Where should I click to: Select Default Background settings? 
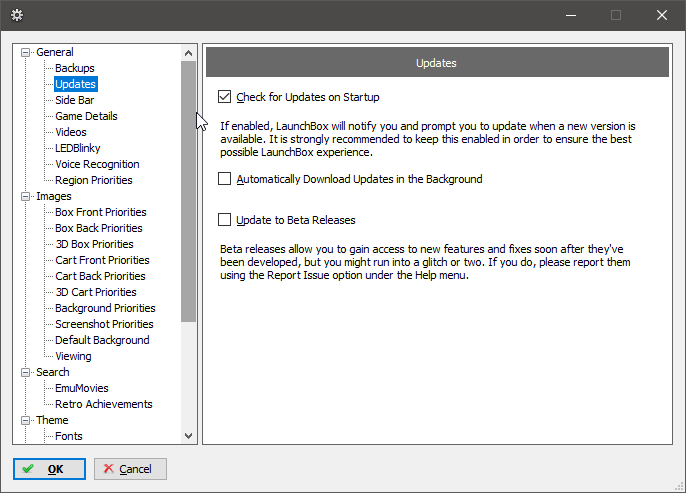coord(102,340)
